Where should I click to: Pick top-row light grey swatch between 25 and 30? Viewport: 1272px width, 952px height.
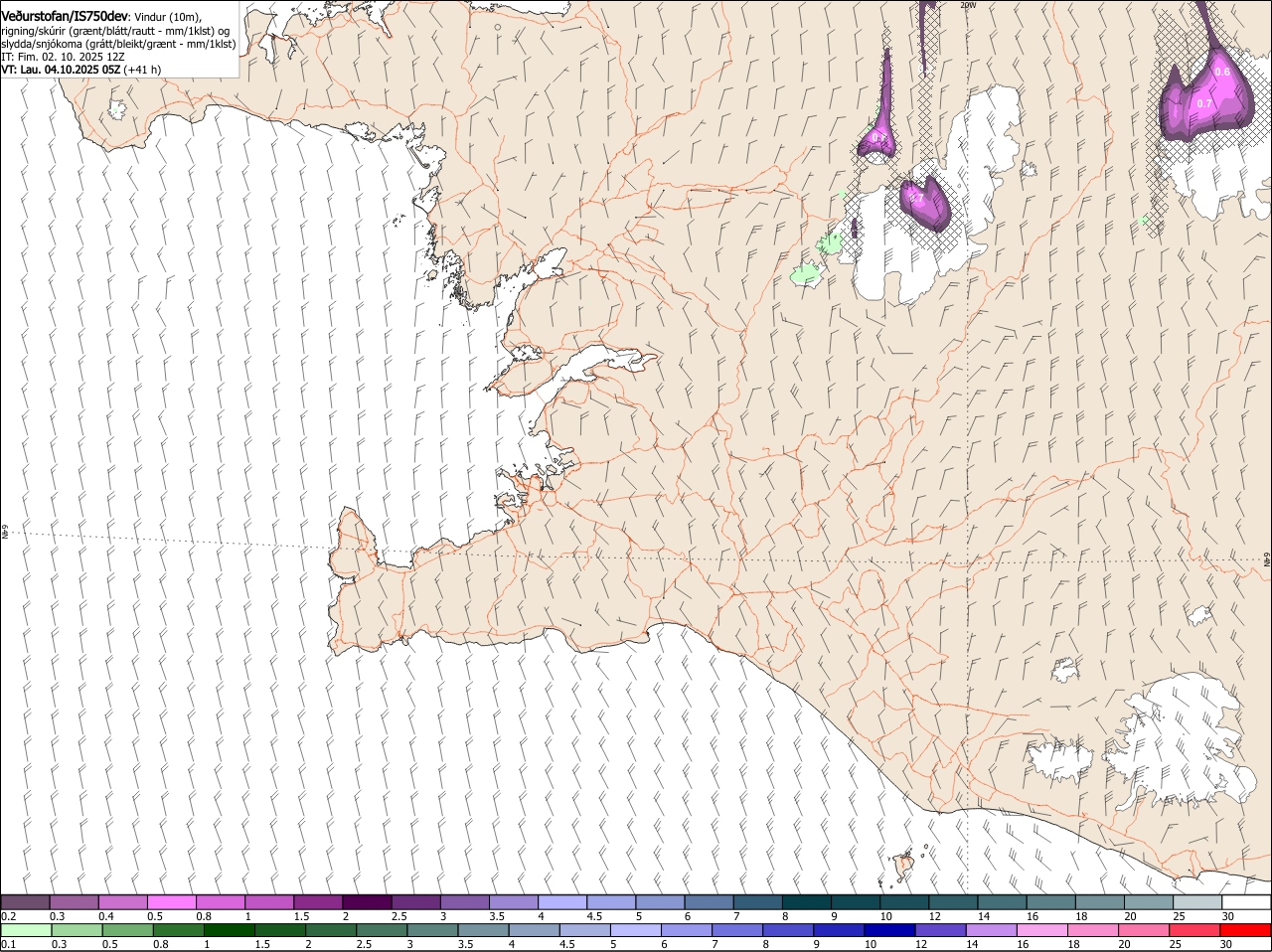[1197, 902]
